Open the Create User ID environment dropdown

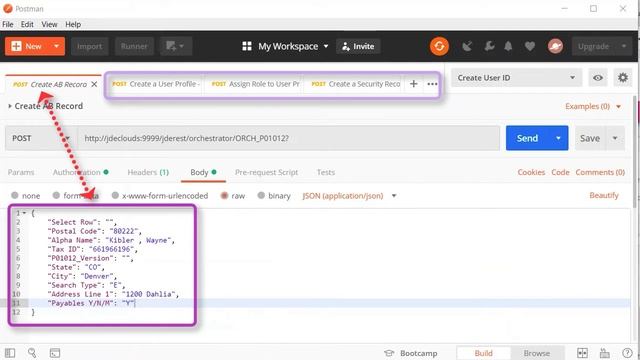[x=516, y=78]
